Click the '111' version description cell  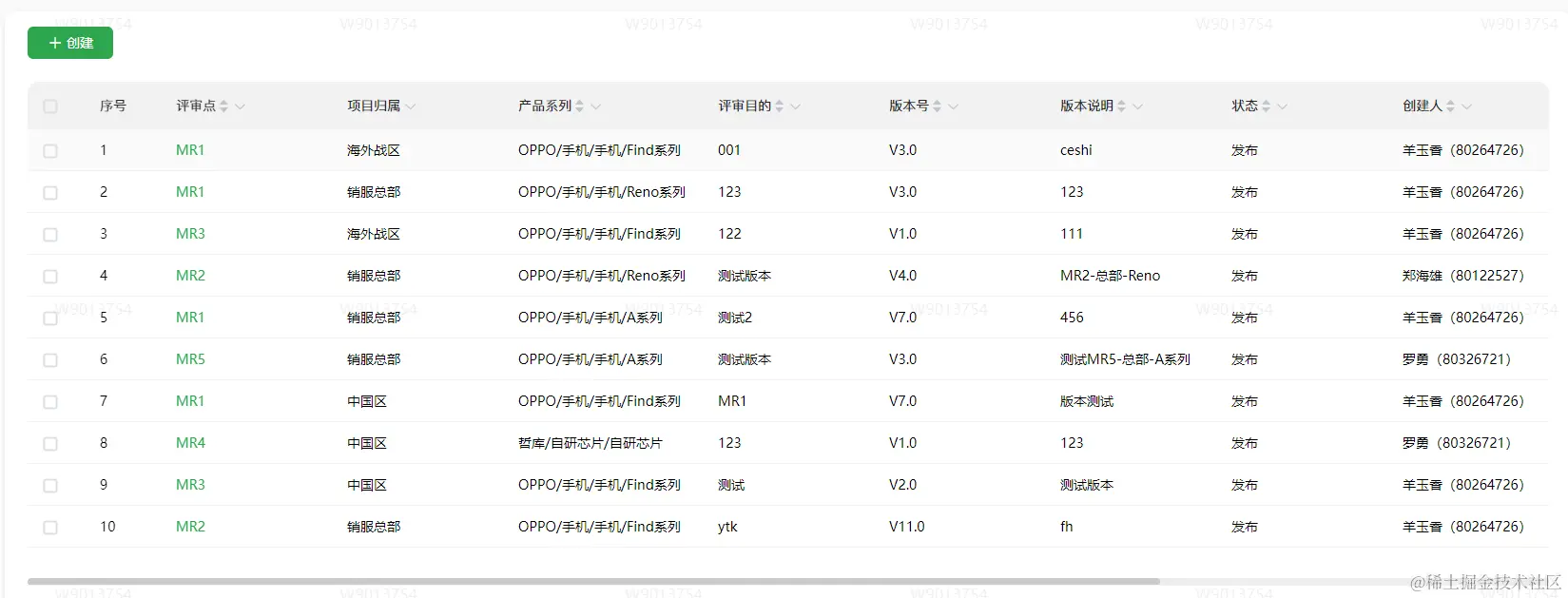coord(1072,234)
